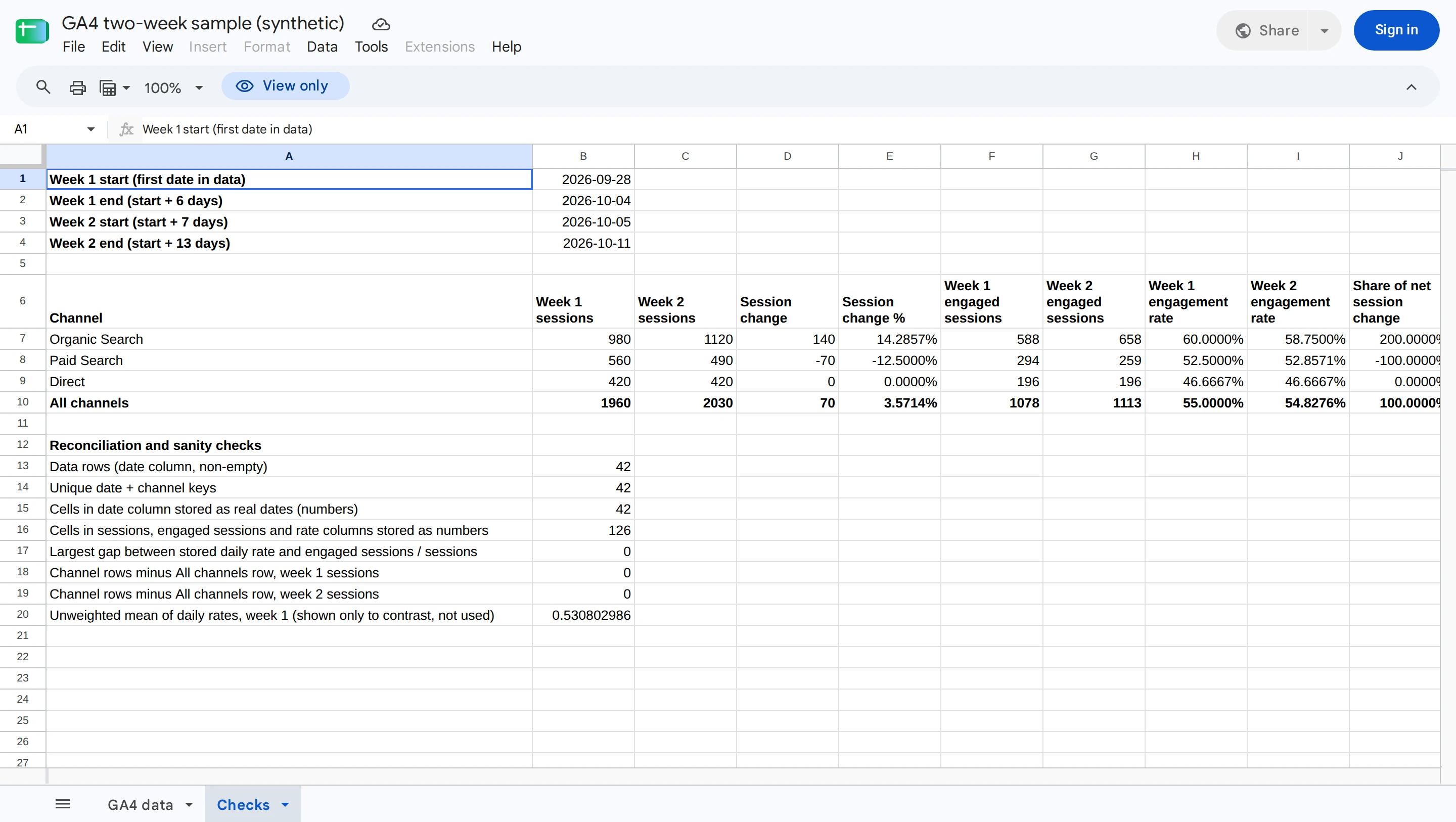Select the '126' cell in row 16
Image resolution: width=1456 pixels, height=822 pixels.
(x=583, y=530)
